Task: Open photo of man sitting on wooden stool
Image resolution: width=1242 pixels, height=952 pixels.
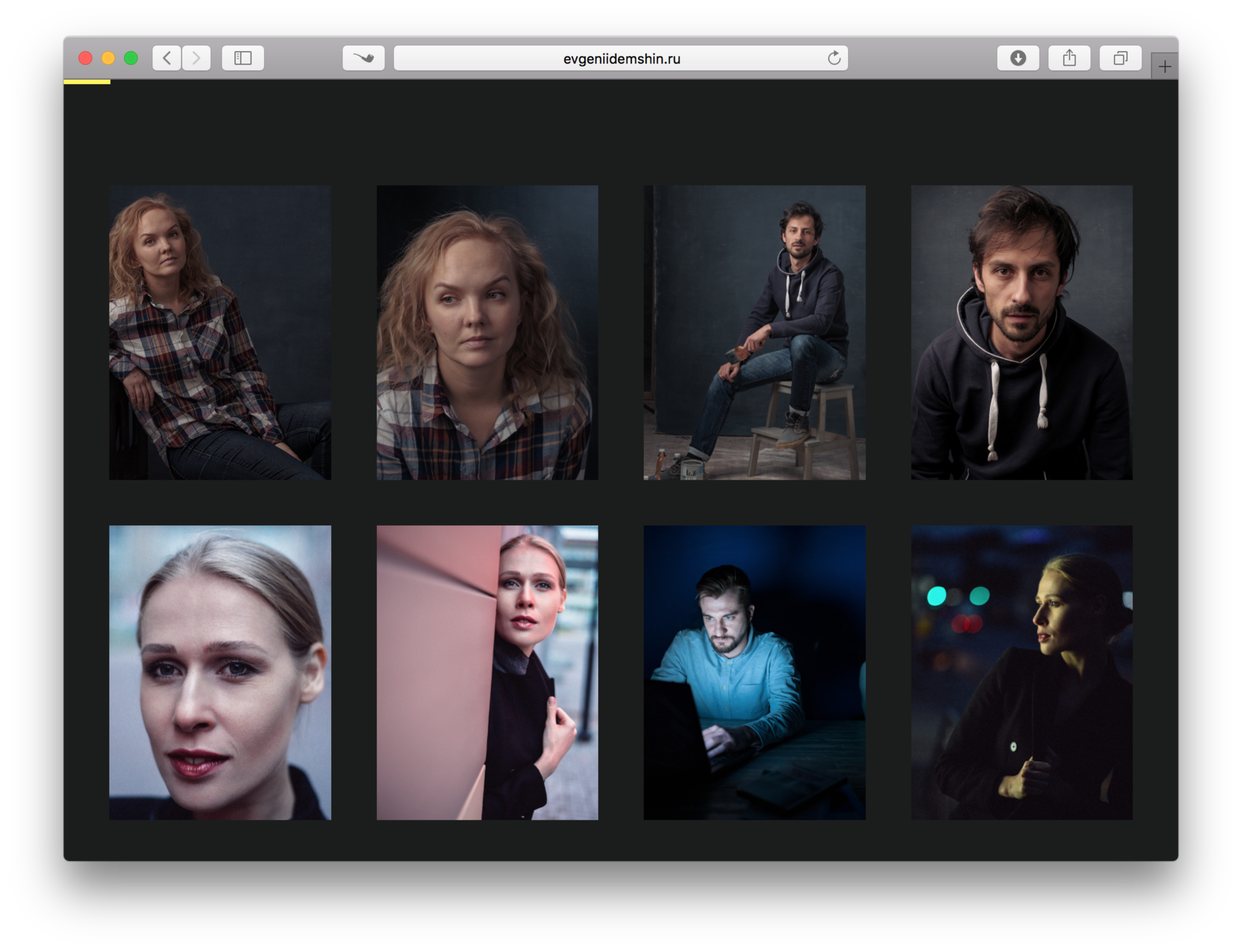Action: pos(754,333)
